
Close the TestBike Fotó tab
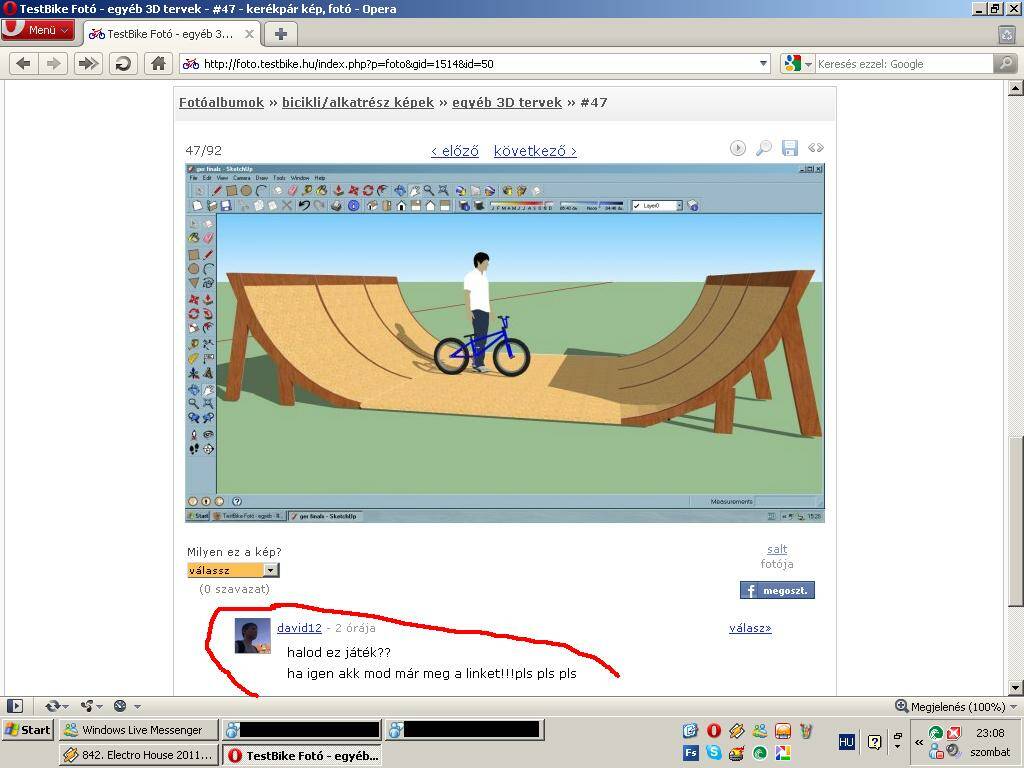(249, 34)
